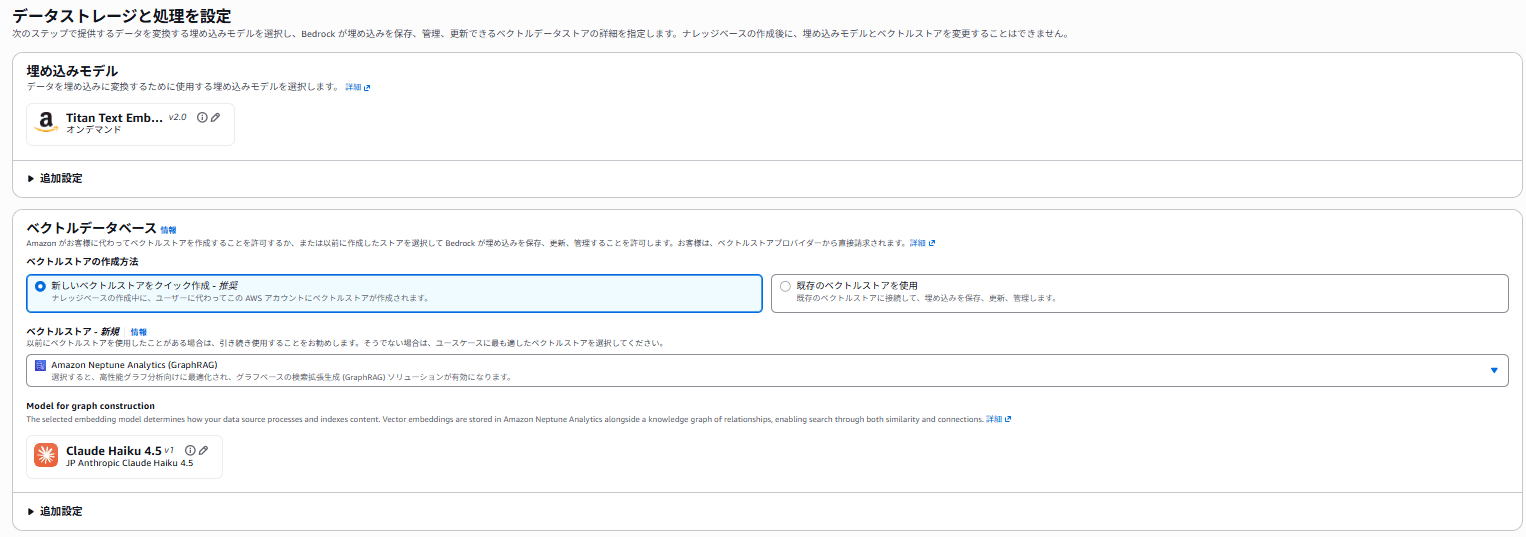Click the Anthropic logo on Claude Haiku card
This screenshot has height=537, width=1526.
click(x=46, y=455)
